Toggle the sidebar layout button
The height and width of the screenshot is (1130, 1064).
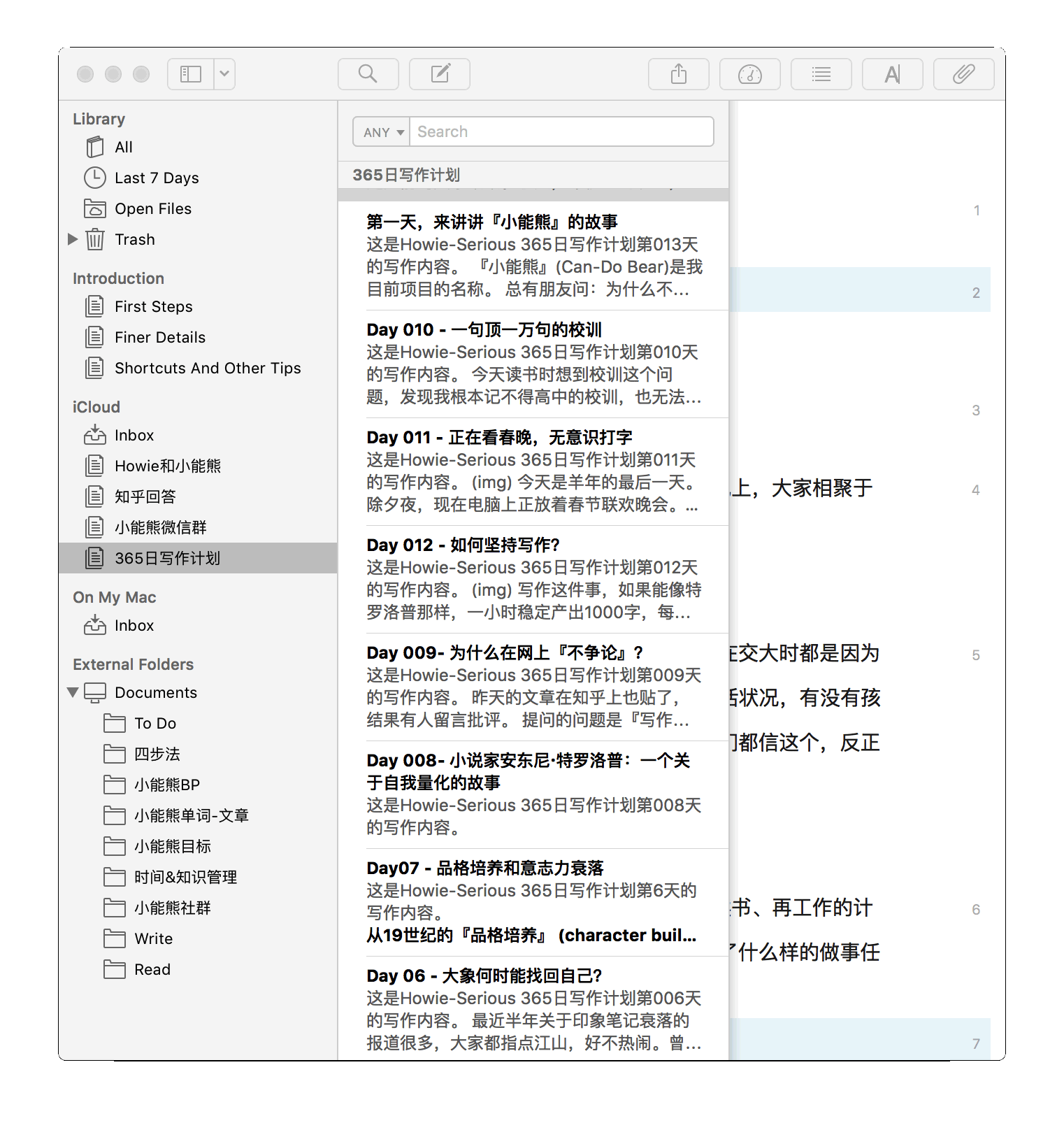[x=190, y=74]
